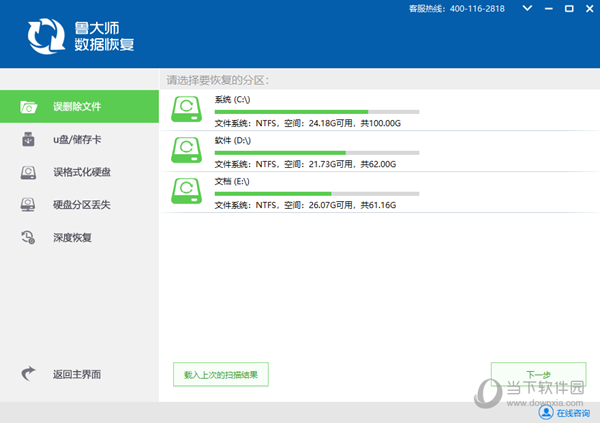
Task: Click the 下一步 button
Action: coord(538,374)
